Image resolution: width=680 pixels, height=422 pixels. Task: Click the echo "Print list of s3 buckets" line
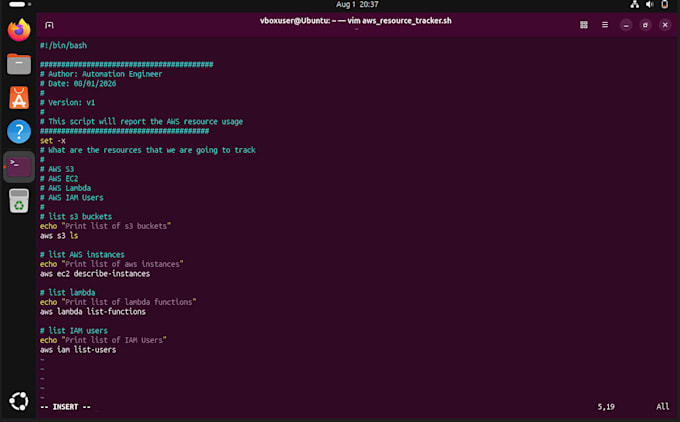(105, 226)
